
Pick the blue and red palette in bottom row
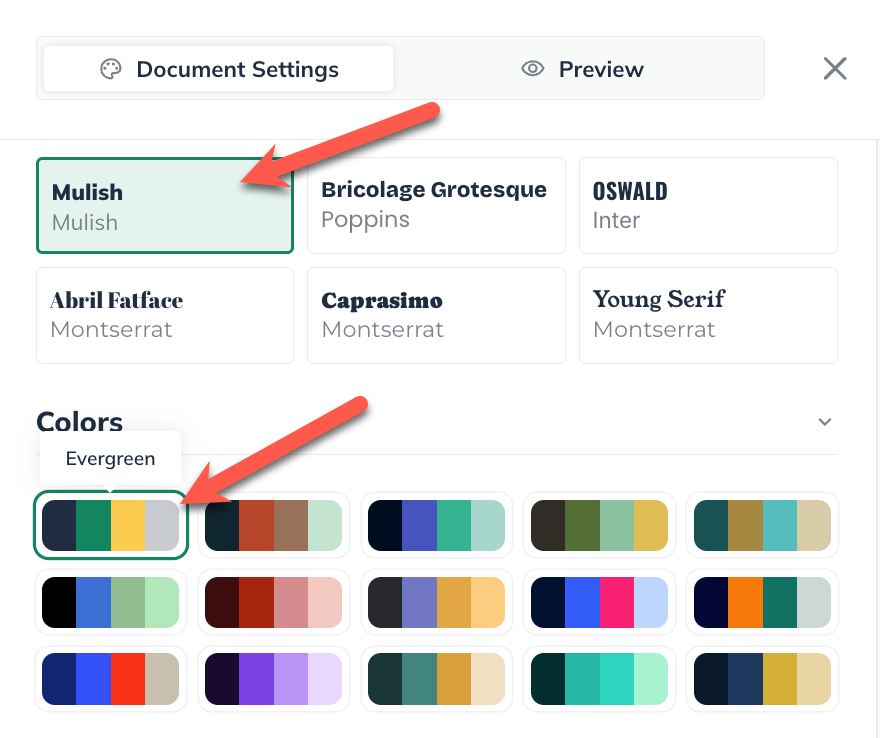coord(110,679)
